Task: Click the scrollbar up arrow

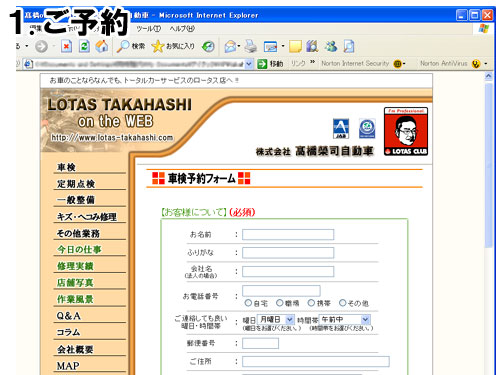Action: click(489, 76)
